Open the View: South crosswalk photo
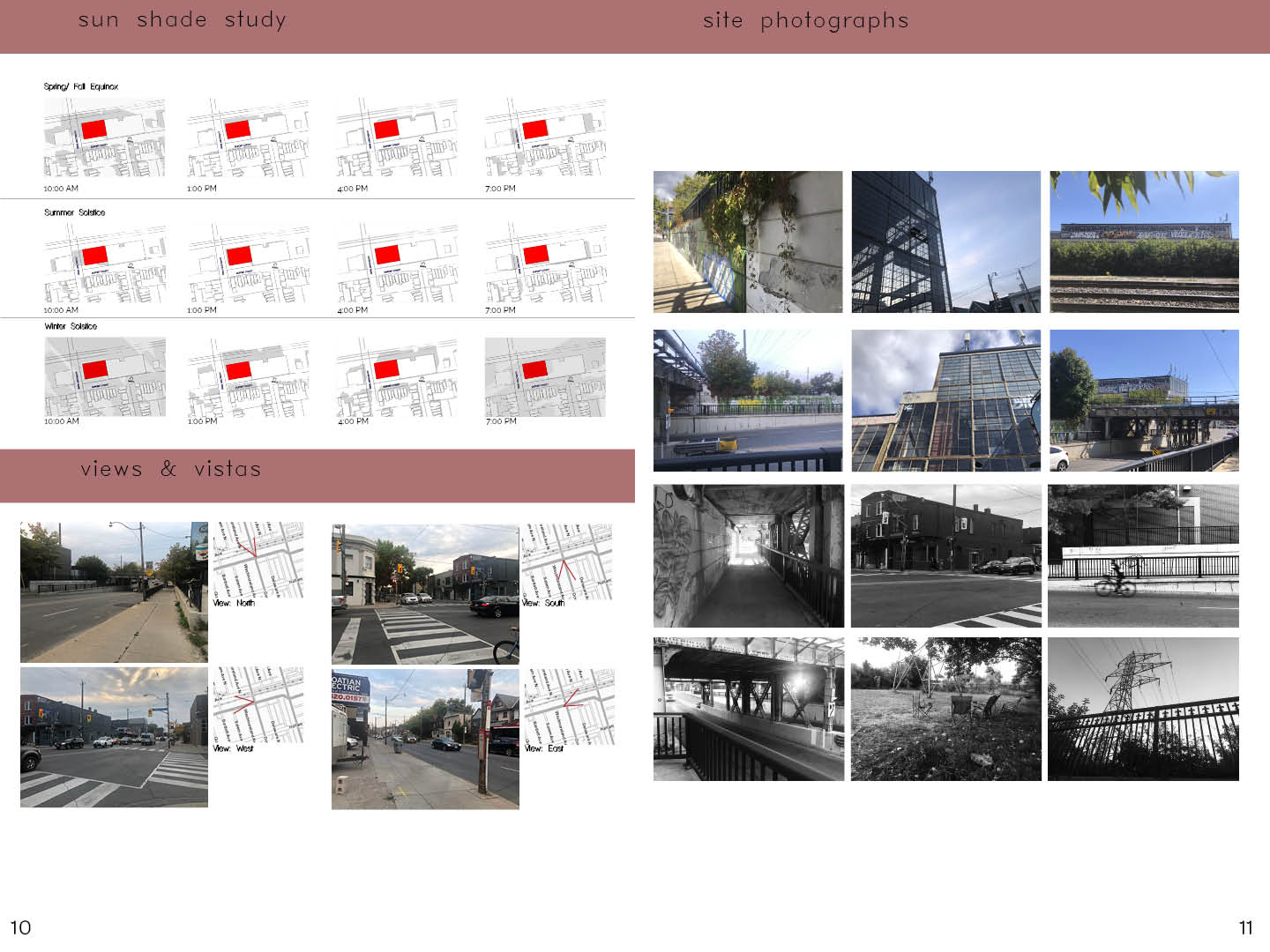1270x952 pixels. [x=425, y=594]
